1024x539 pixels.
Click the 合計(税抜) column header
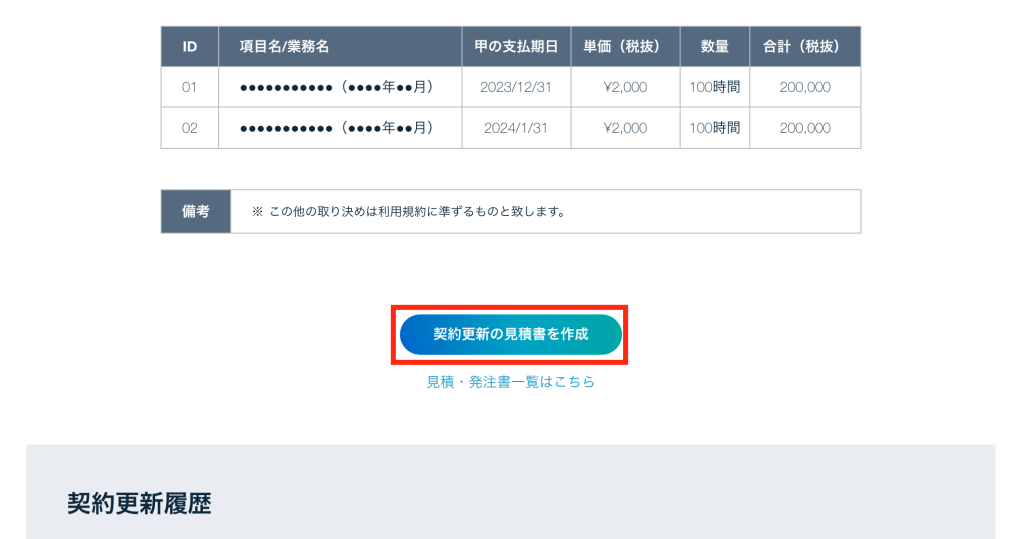[x=804, y=47]
